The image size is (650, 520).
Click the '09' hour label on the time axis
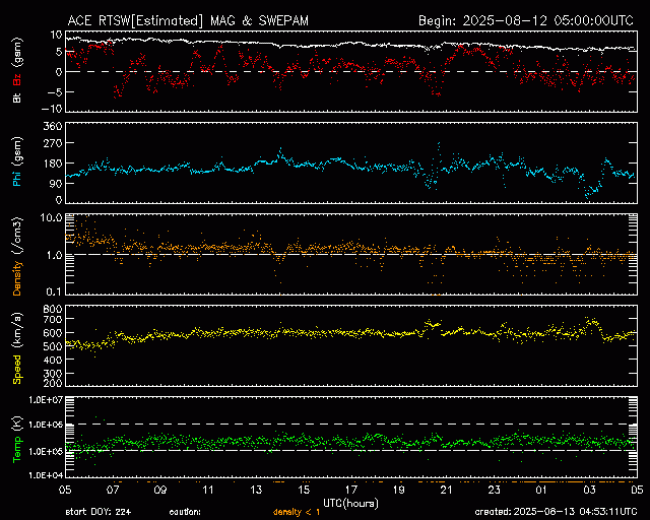pos(160,490)
